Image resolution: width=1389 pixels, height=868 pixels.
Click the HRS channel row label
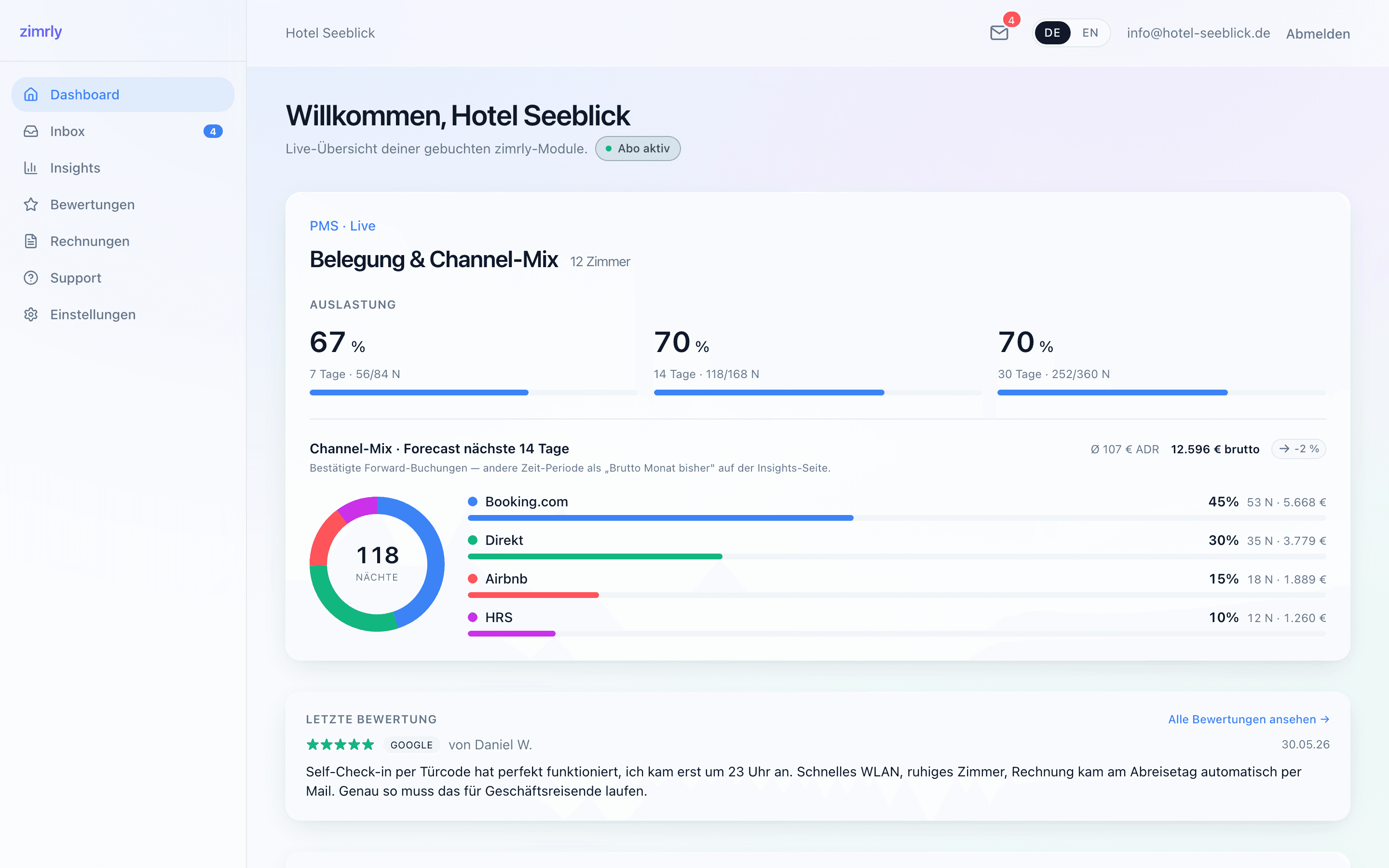coord(498,617)
